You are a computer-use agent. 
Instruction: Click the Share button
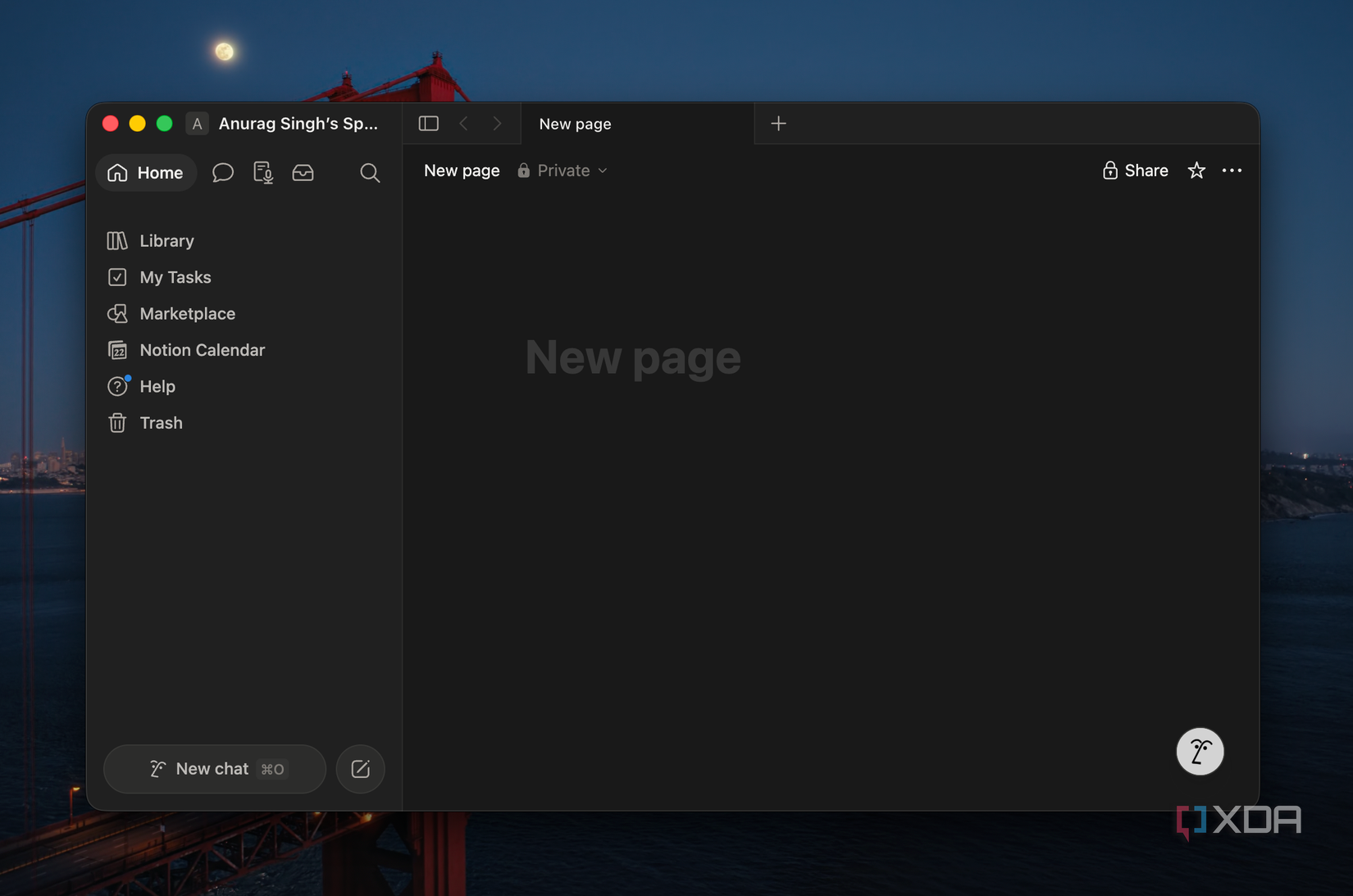(x=1136, y=171)
